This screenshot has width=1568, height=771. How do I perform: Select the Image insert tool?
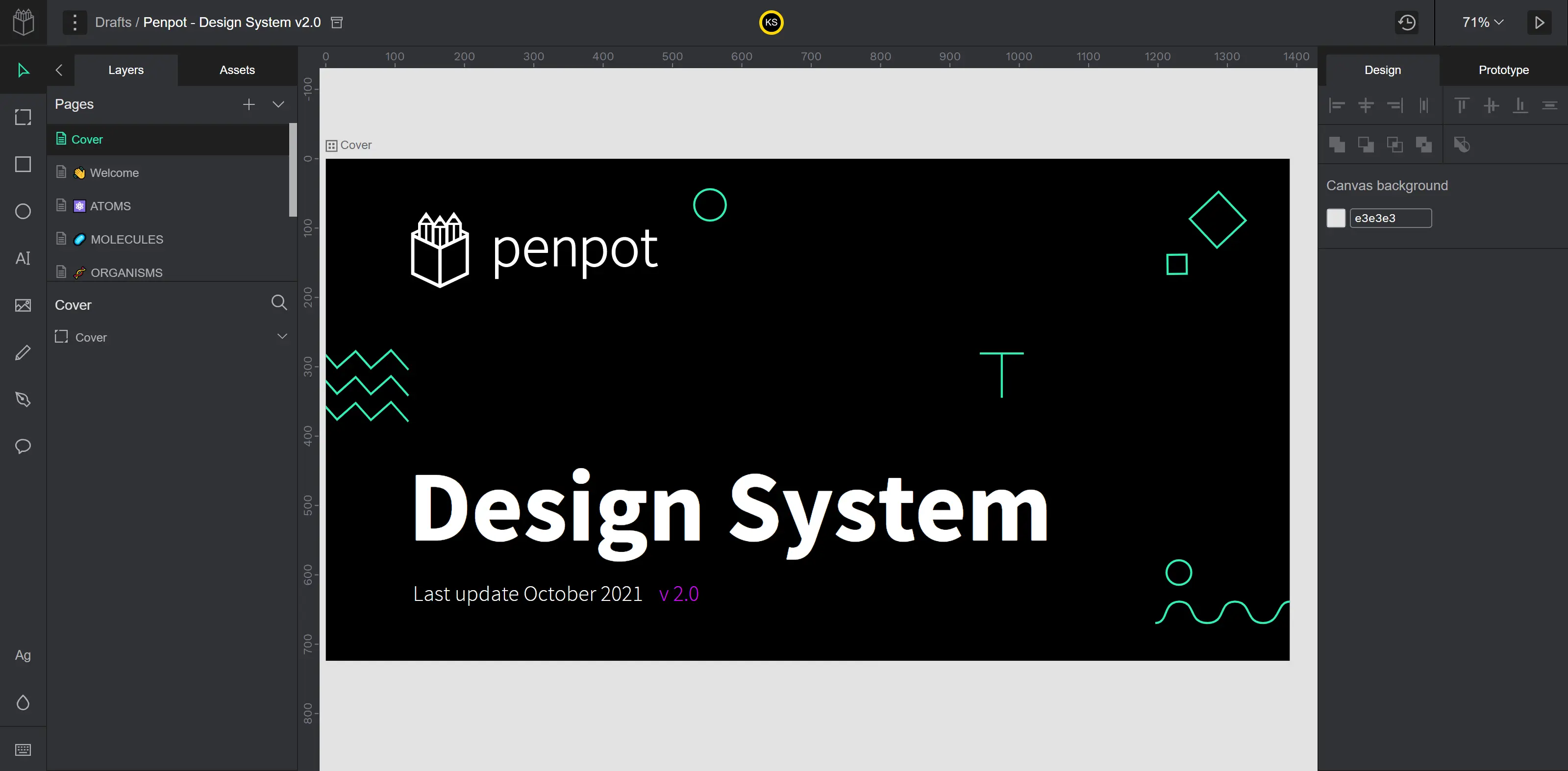point(23,305)
